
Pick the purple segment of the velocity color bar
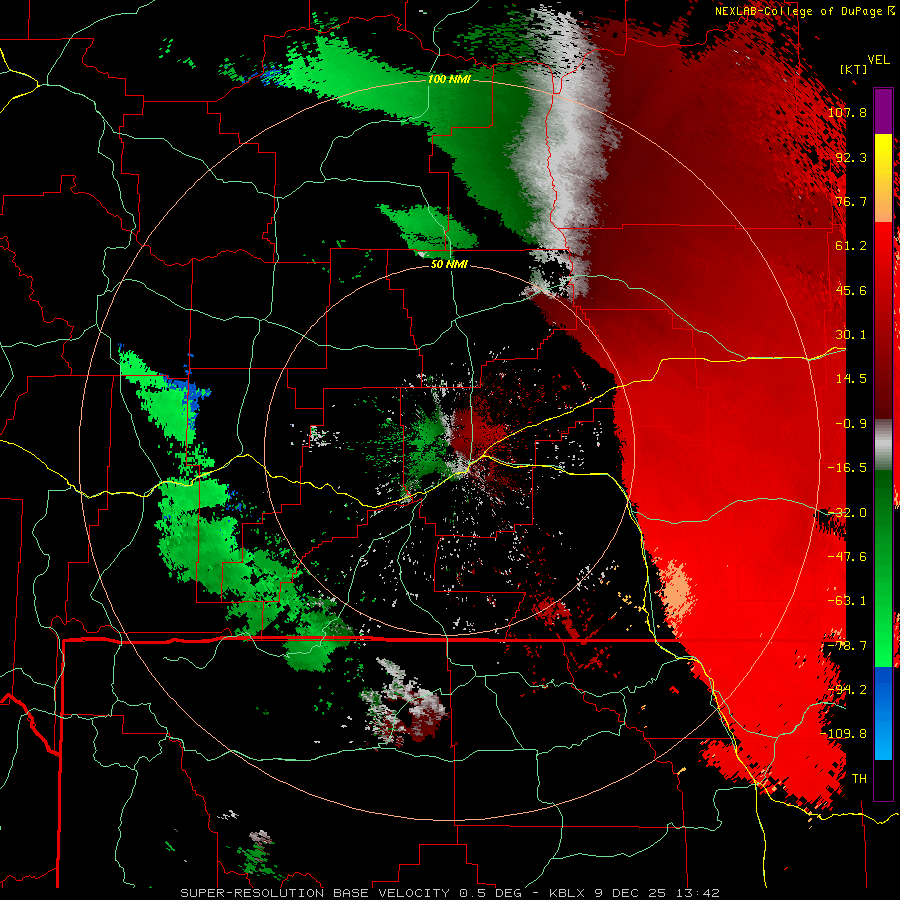coord(883,112)
